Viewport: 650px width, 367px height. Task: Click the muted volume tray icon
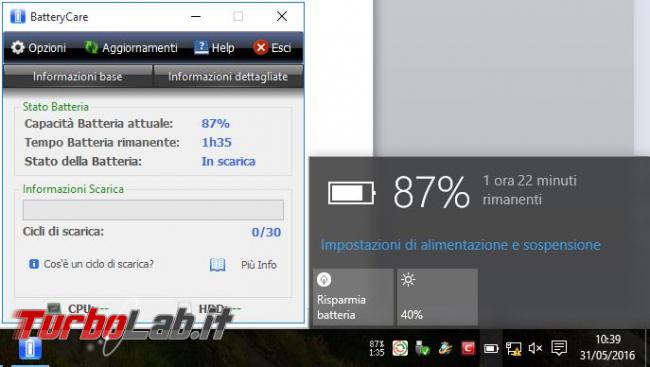[x=535, y=348]
